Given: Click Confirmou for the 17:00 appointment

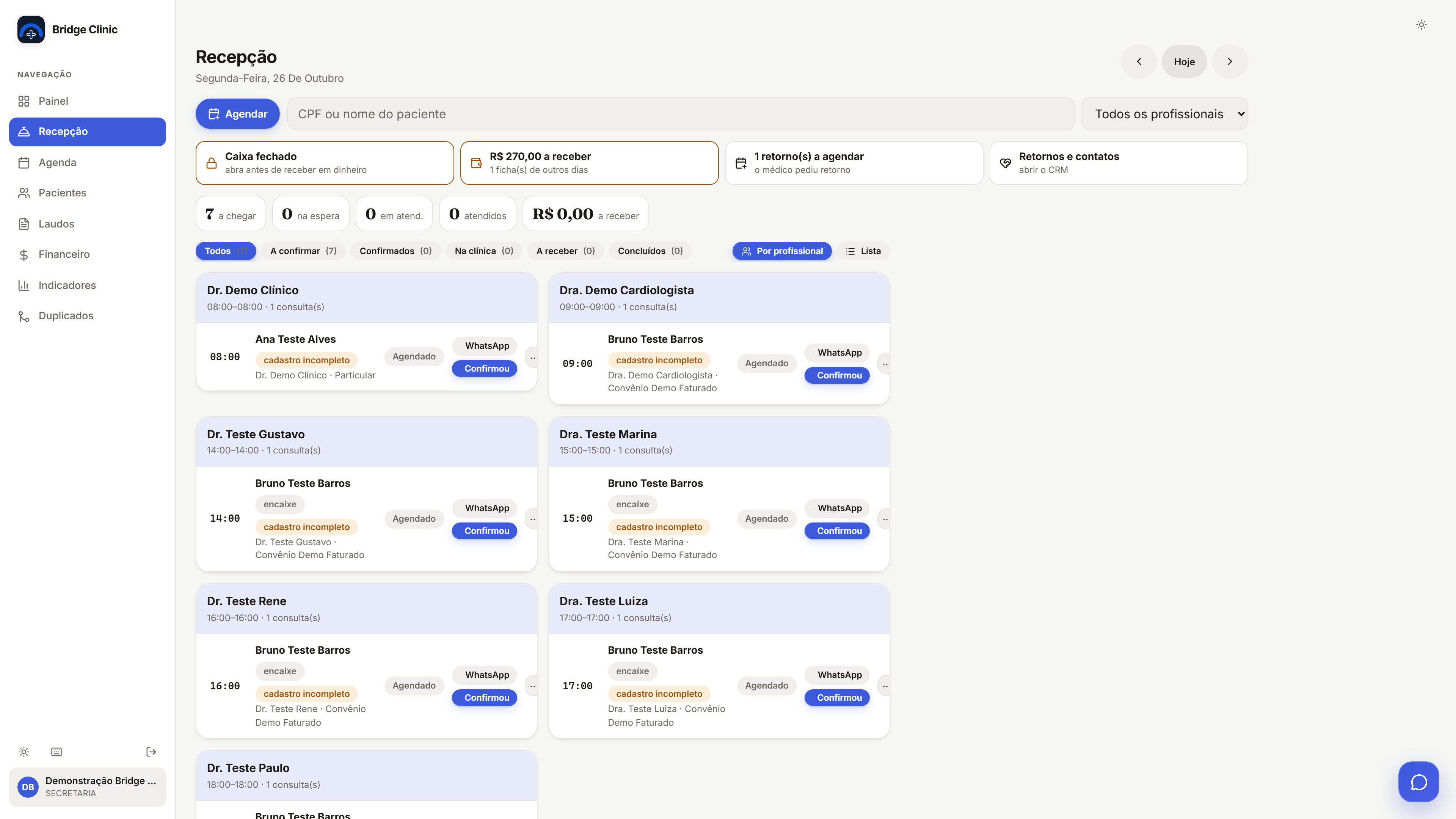Looking at the screenshot, I should tap(837, 698).
